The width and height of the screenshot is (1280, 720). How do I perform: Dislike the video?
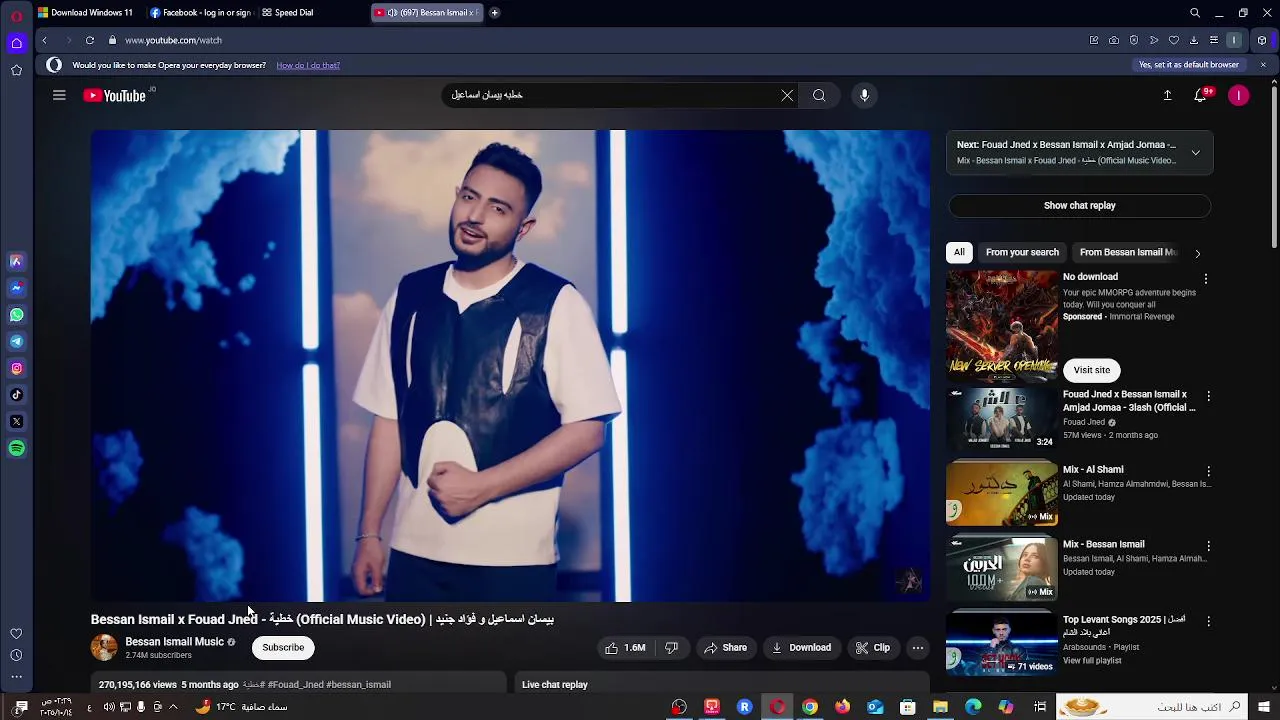point(671,648)
